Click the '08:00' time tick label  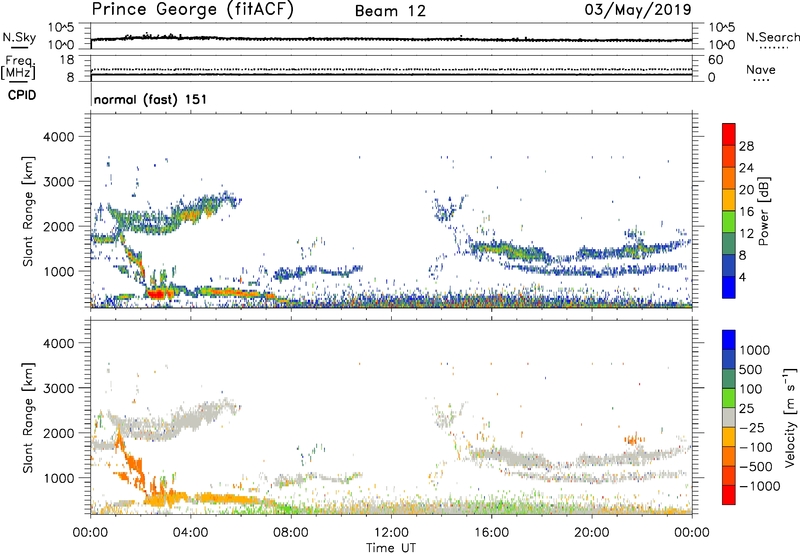coord(291,533)
